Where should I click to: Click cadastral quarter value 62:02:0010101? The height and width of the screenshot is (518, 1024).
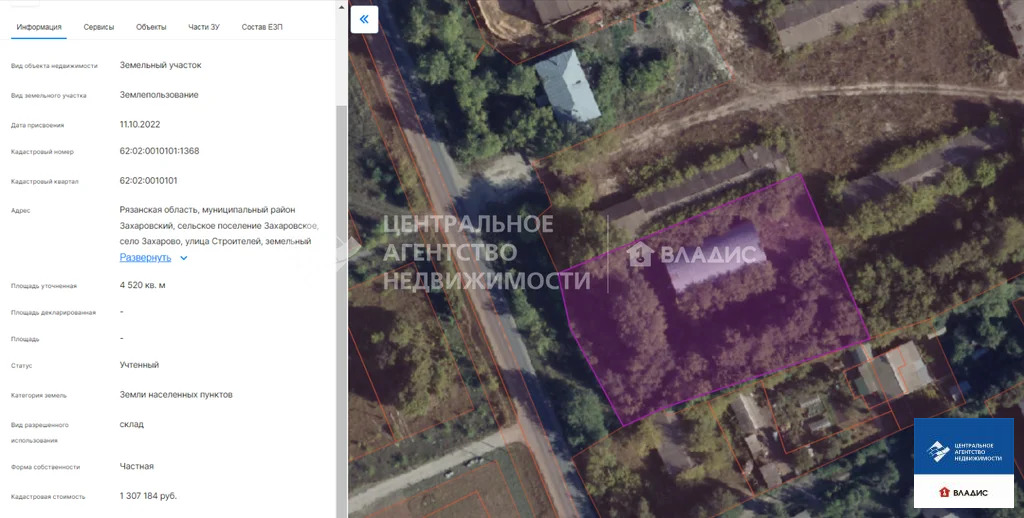[x=148, y=180]
